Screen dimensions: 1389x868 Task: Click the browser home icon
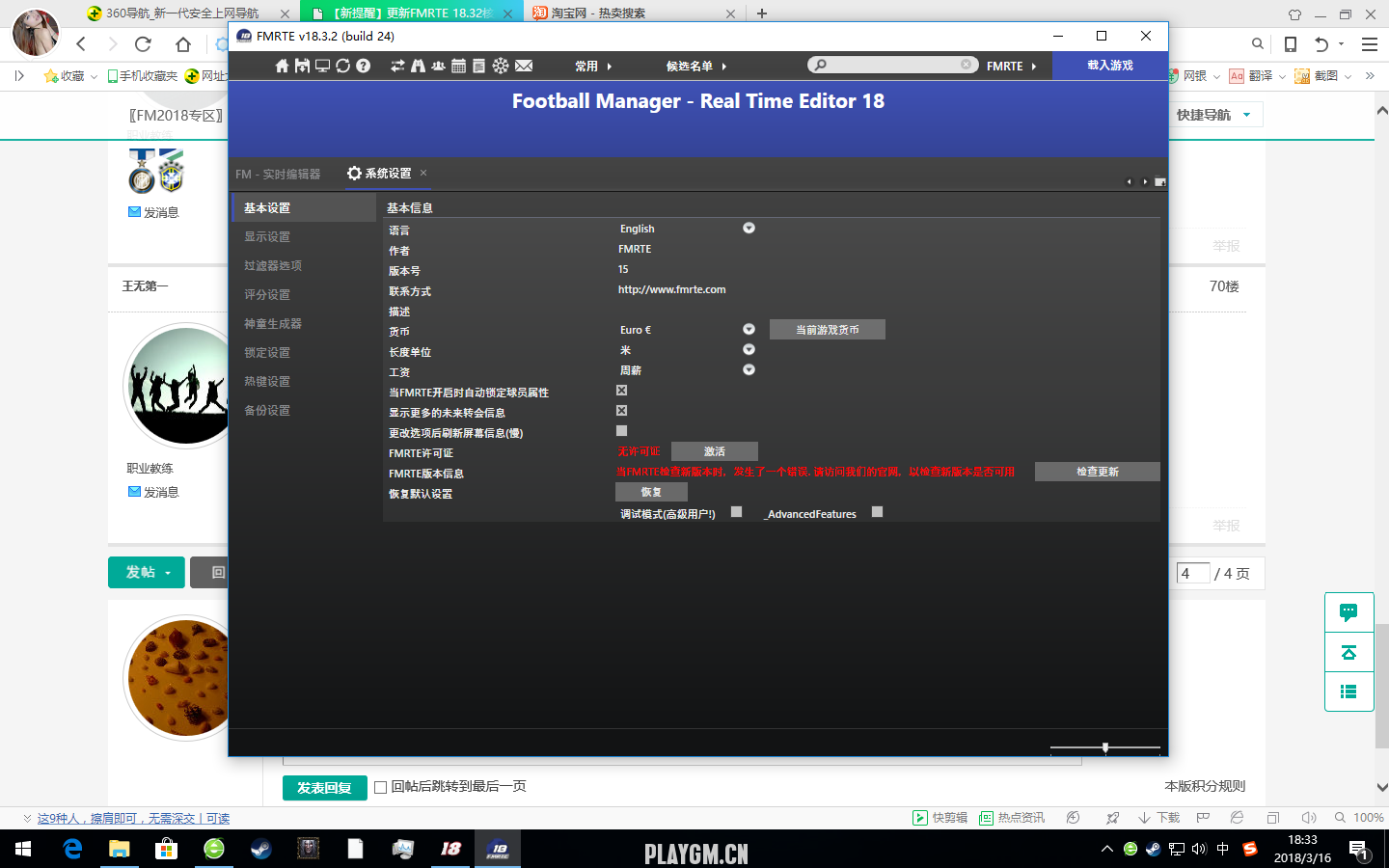pyautogui.click(x=183, y=43)
